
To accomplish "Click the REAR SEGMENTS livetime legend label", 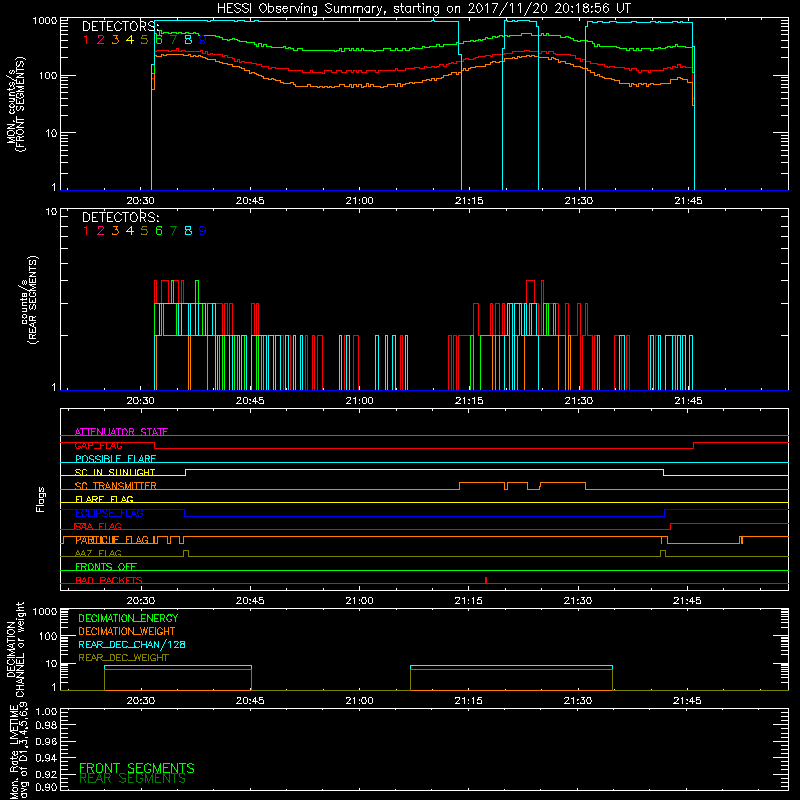I will pos(133,779).
